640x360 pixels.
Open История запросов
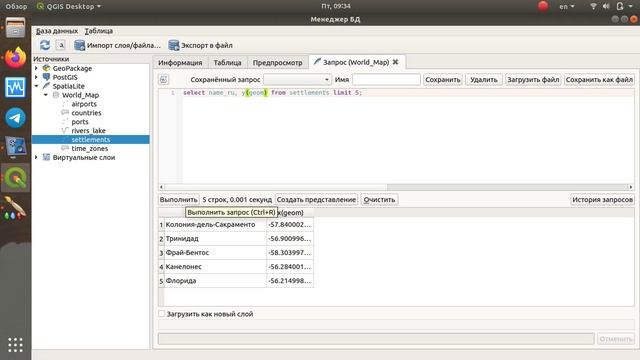[602, 200]
